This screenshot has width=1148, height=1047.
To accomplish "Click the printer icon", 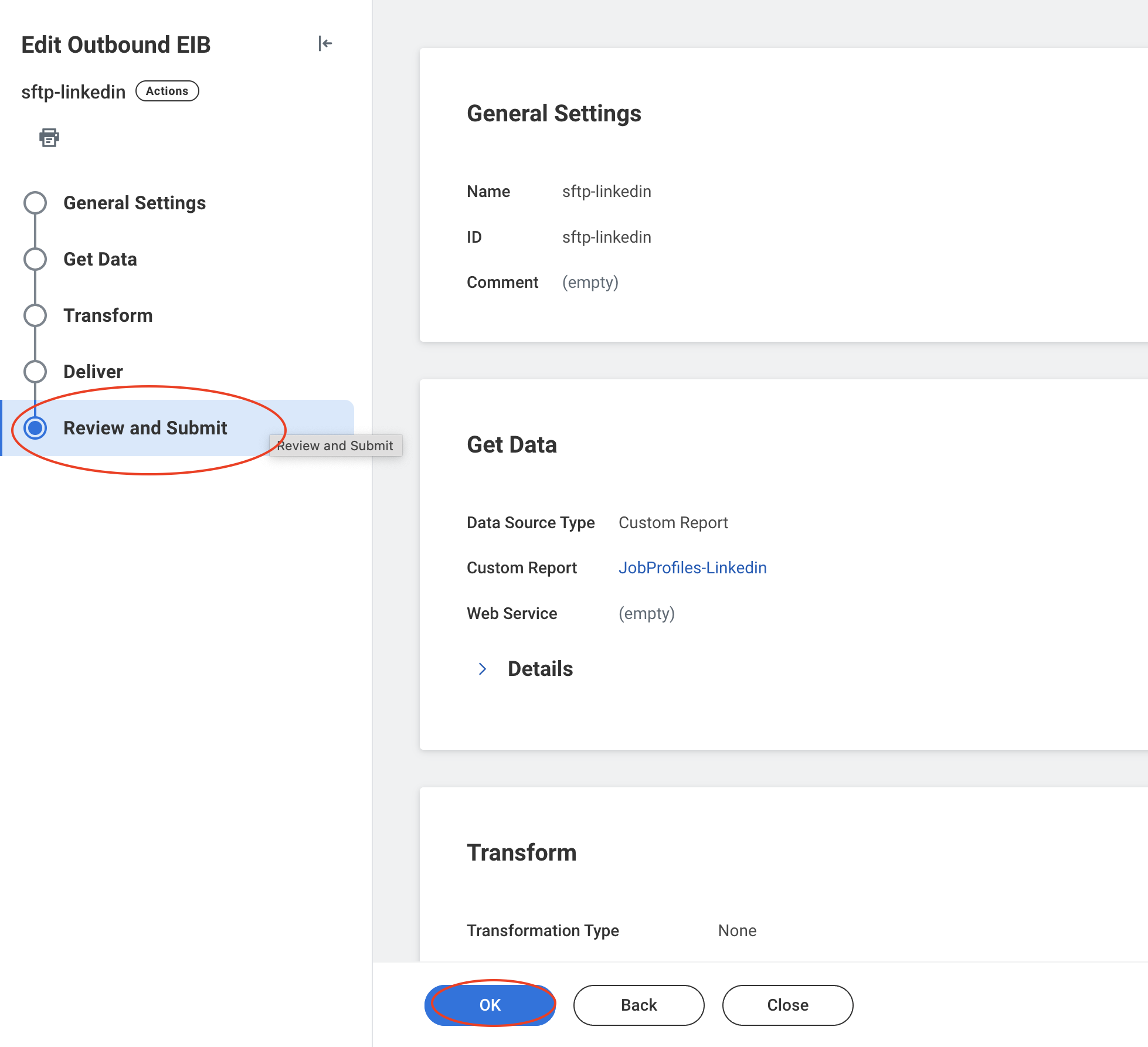I will (49, 138).
